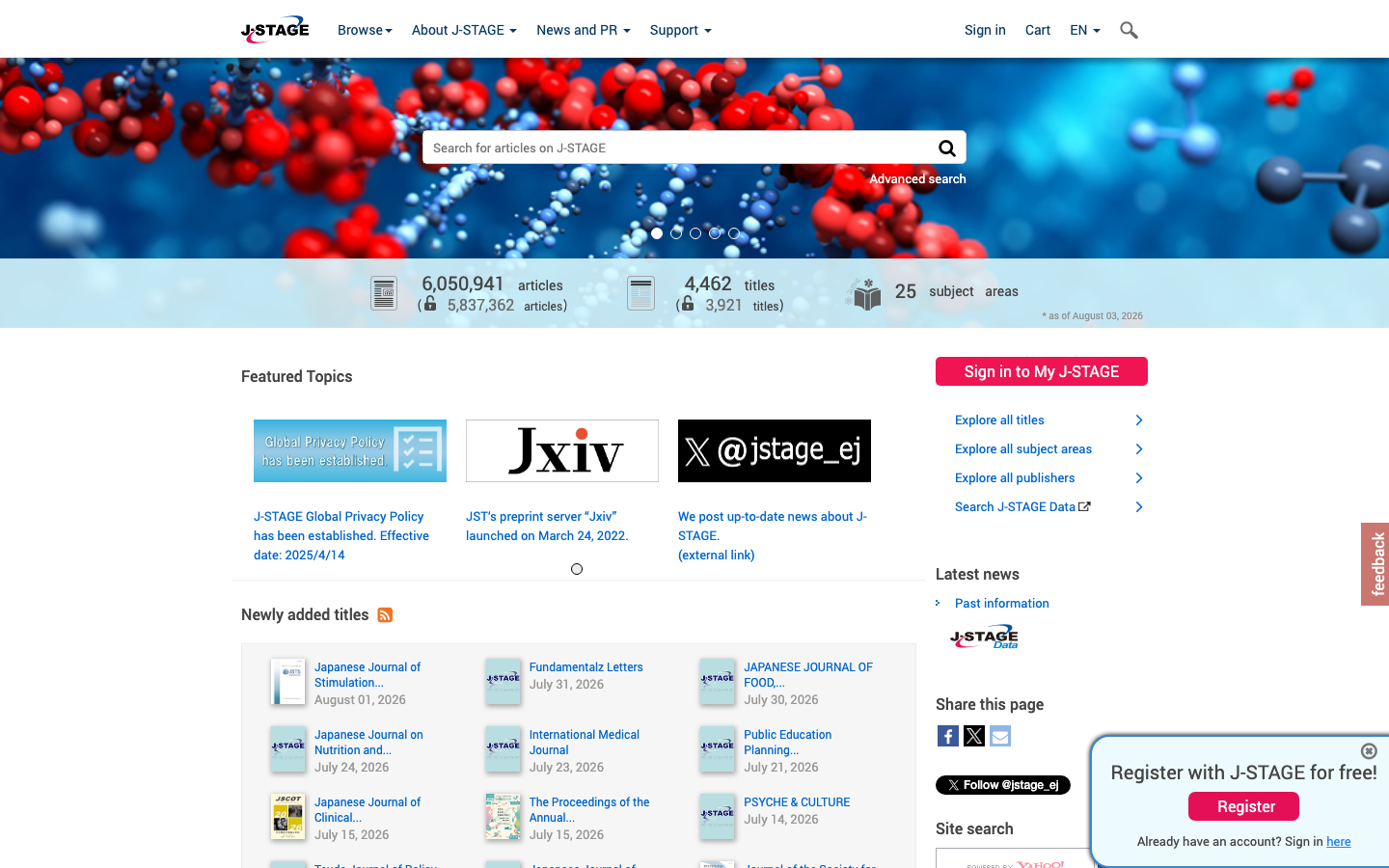Image resolution: width=1389 pixels, height=868 pixels.
Task: Open the About J-STAGE dropdown
Action: click(464, 30)
